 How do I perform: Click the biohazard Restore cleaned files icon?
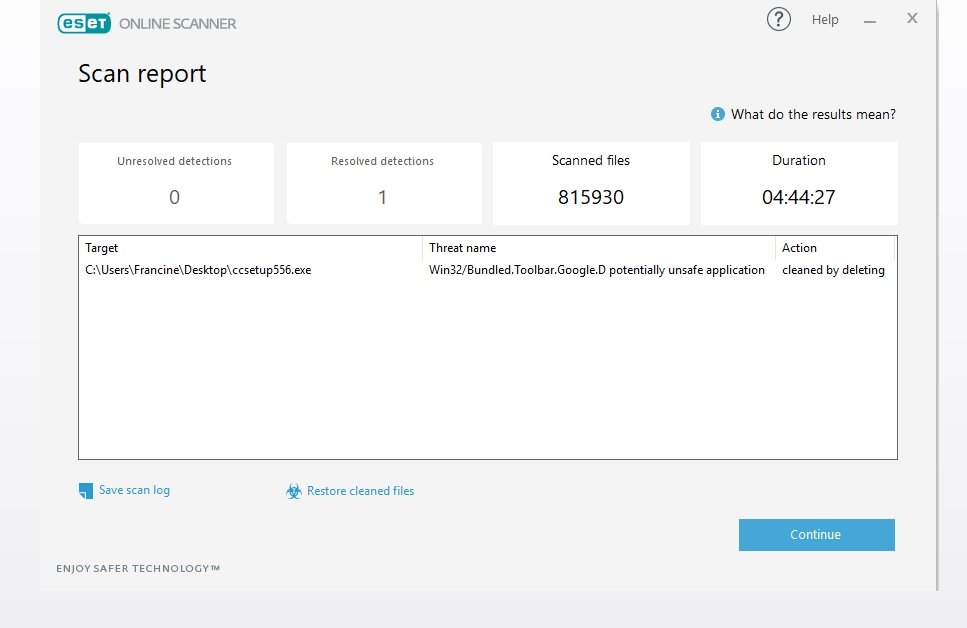click(x=294, y=491)
